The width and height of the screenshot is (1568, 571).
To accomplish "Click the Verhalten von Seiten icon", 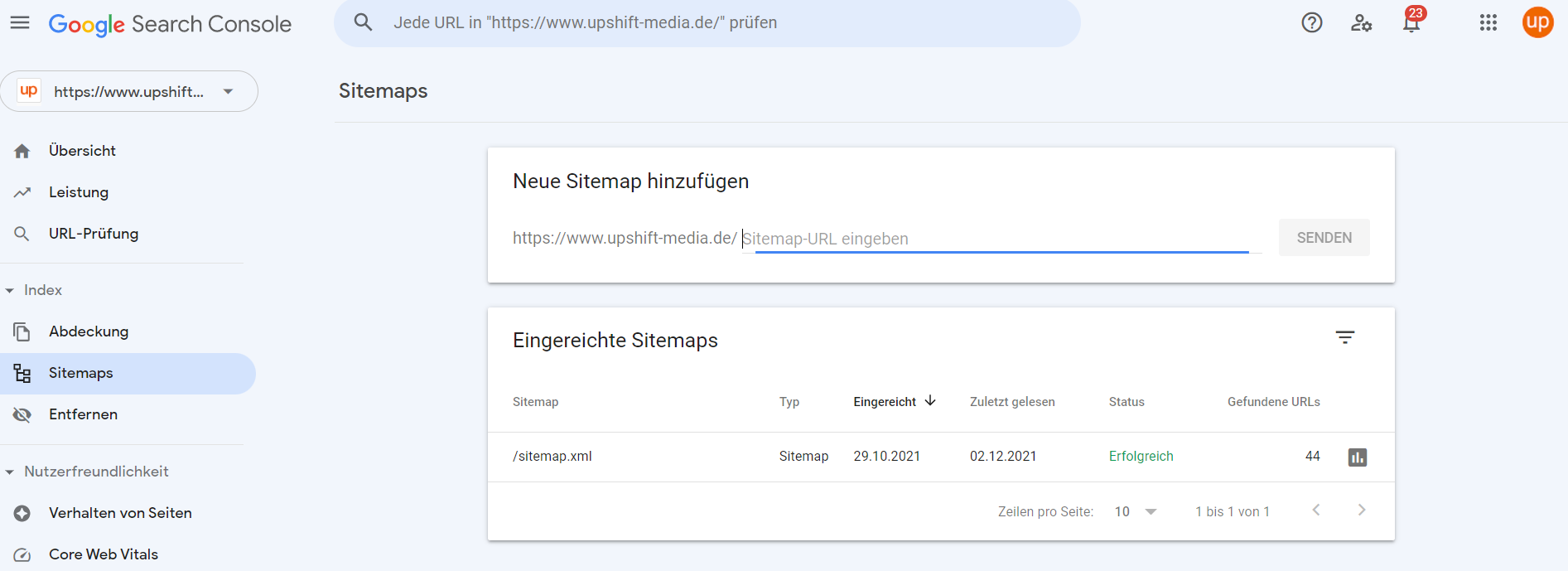I will click(22, 513).
